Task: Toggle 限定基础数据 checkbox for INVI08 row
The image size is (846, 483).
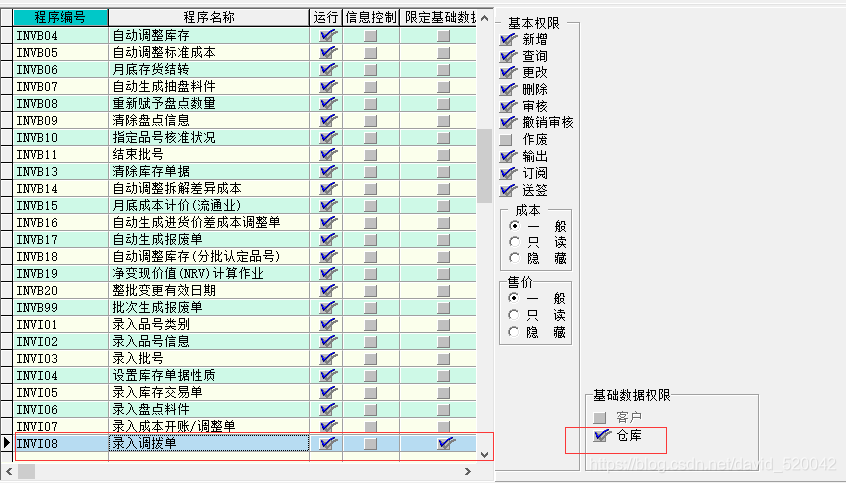Action: (x=446, y=444)
